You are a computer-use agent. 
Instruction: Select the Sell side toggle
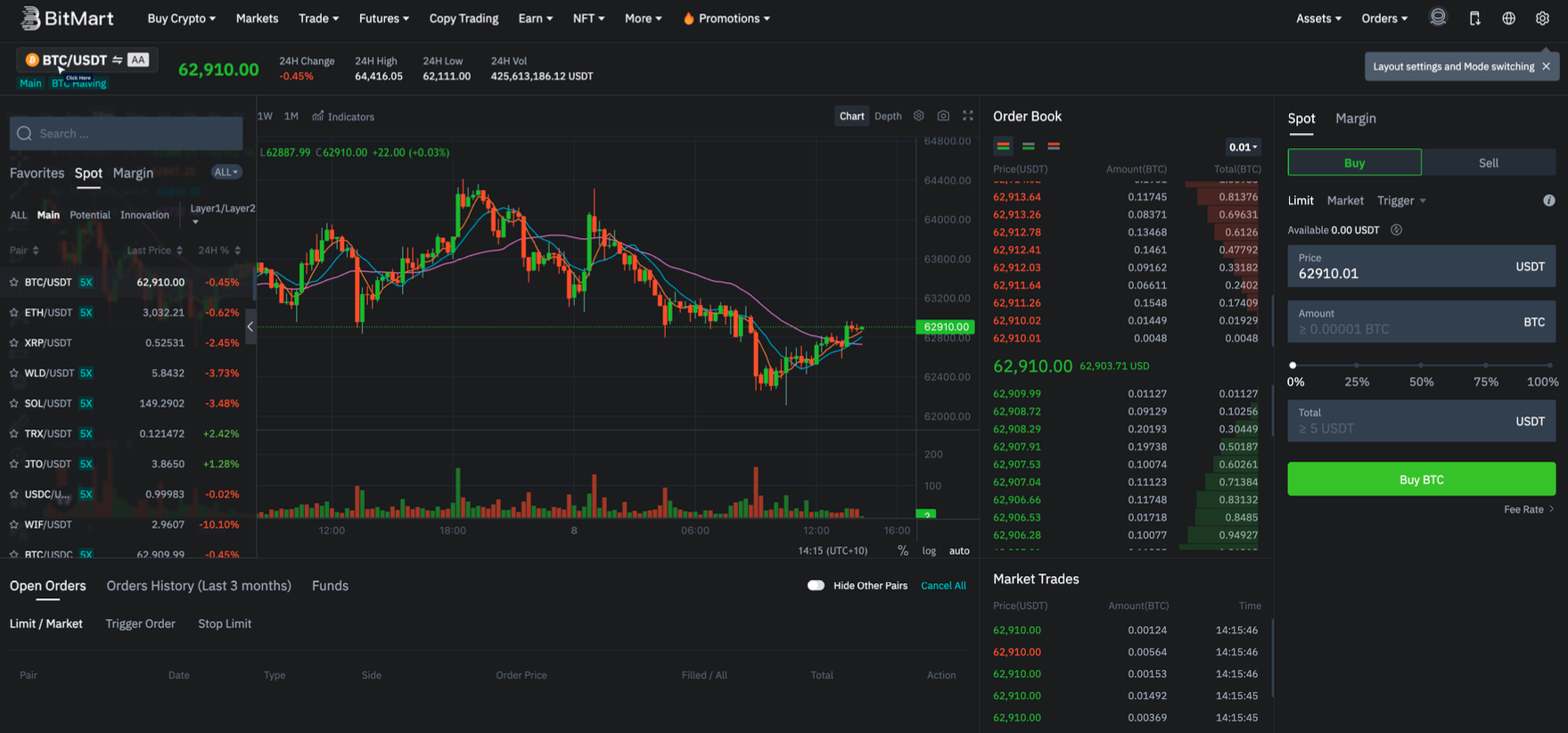1489,162
